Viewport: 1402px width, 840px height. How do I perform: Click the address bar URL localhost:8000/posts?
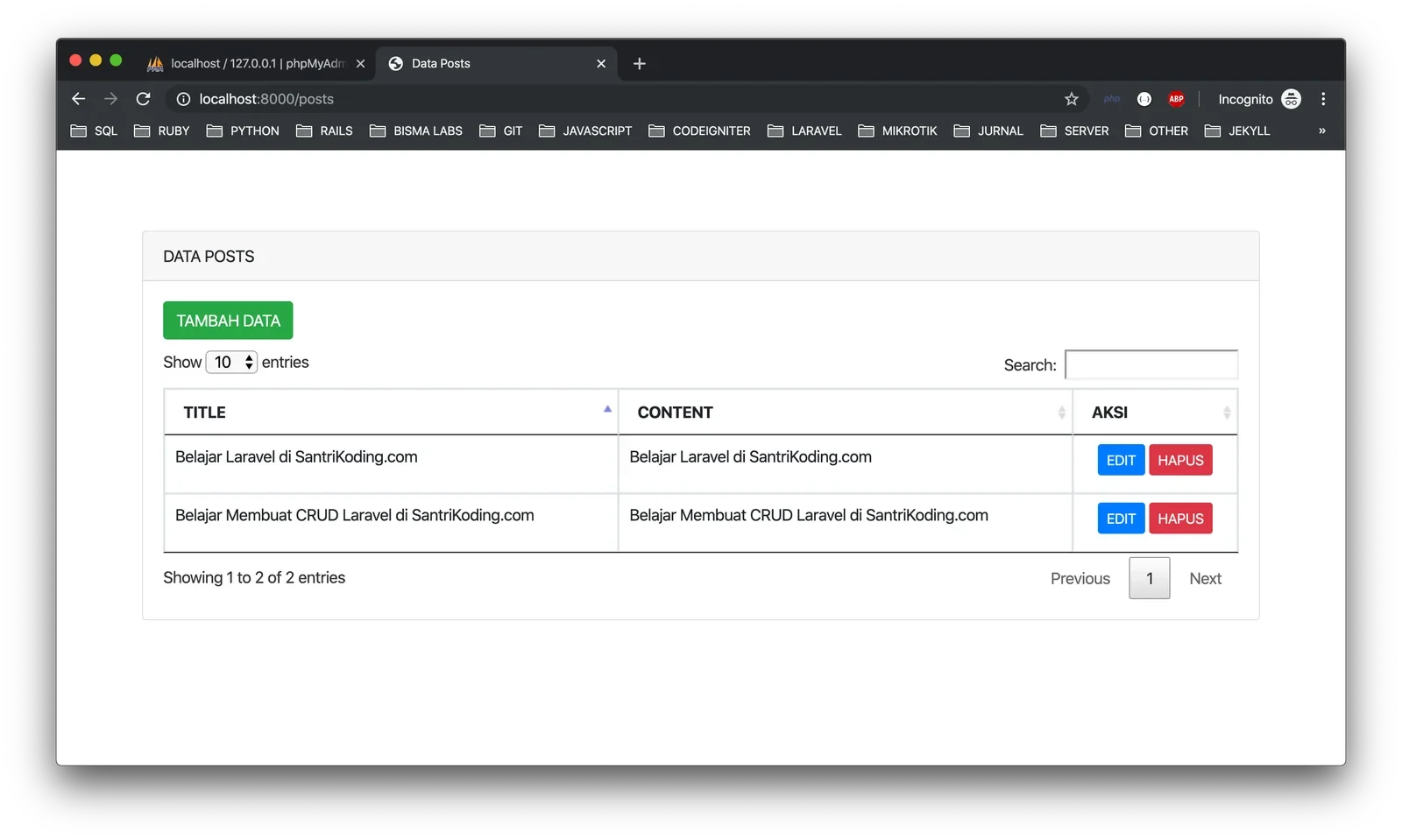pos(266,99)
